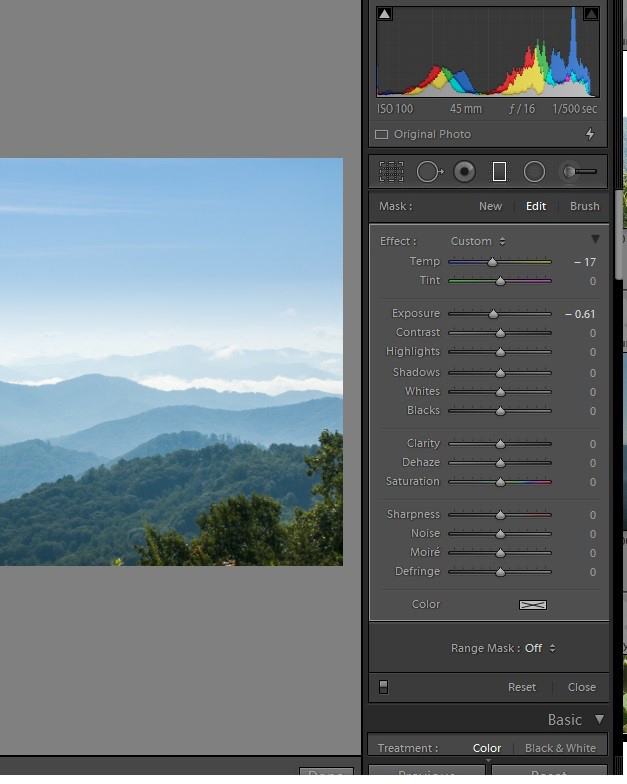Image resolution: width=627 pixels, height=784 pixels.
Task: Switch mask mode to Brush
Action: (x=584, y=206)
